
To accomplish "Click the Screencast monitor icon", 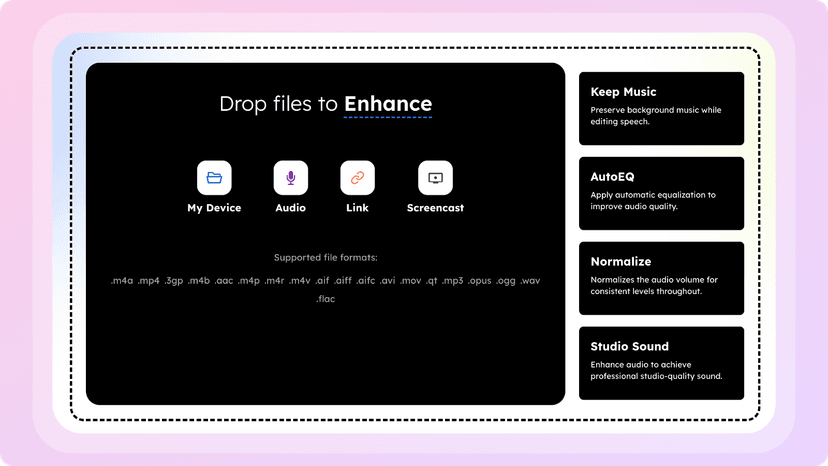I will point(435,178).
